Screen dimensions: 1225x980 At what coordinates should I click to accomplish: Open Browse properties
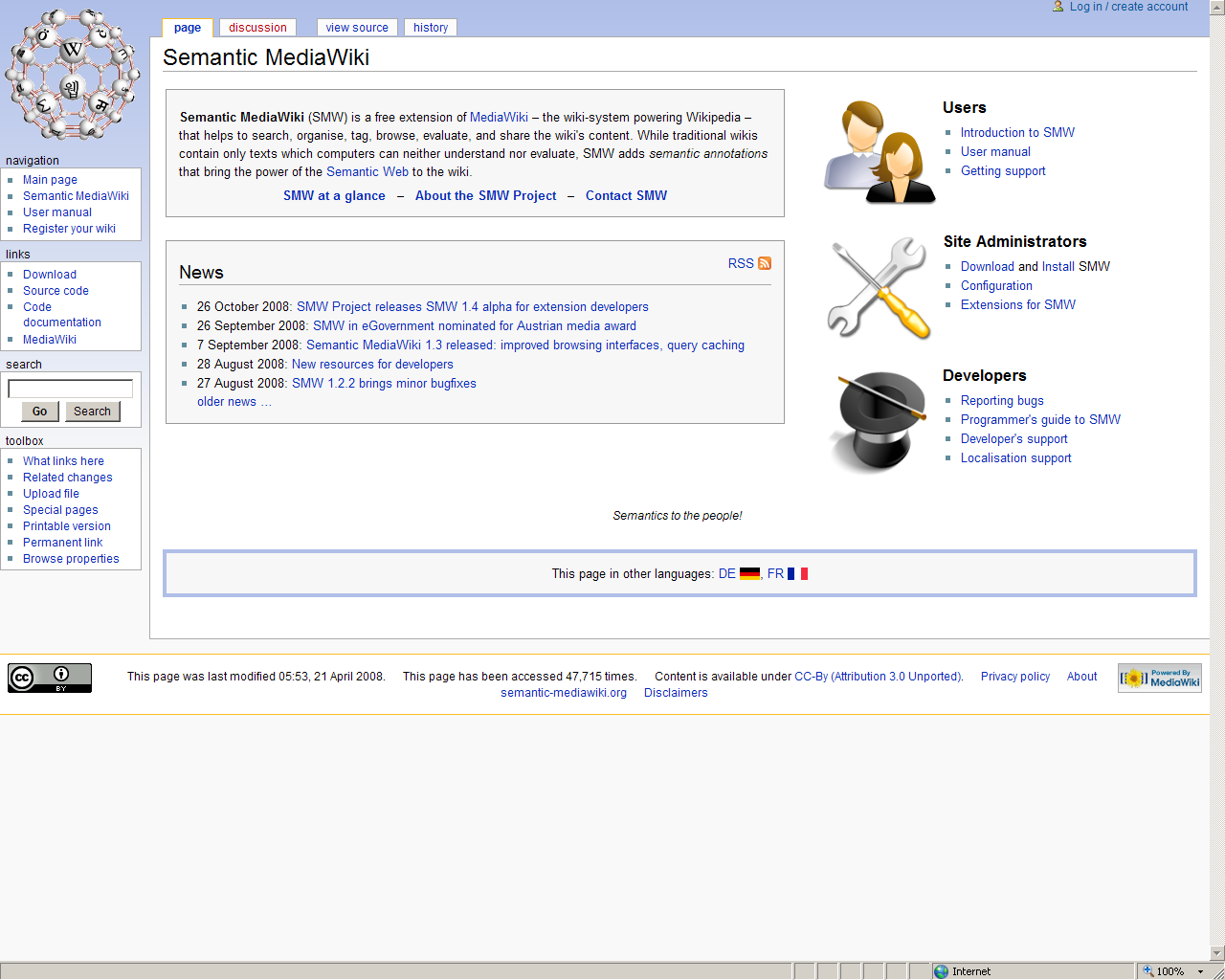71,559
